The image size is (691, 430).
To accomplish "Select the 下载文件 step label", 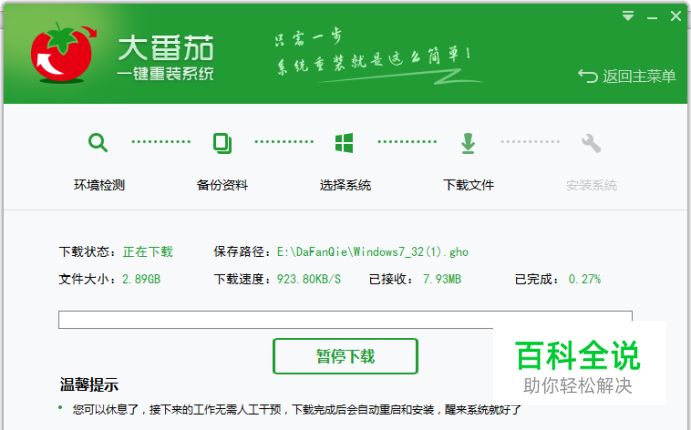I will pos(468,185).
